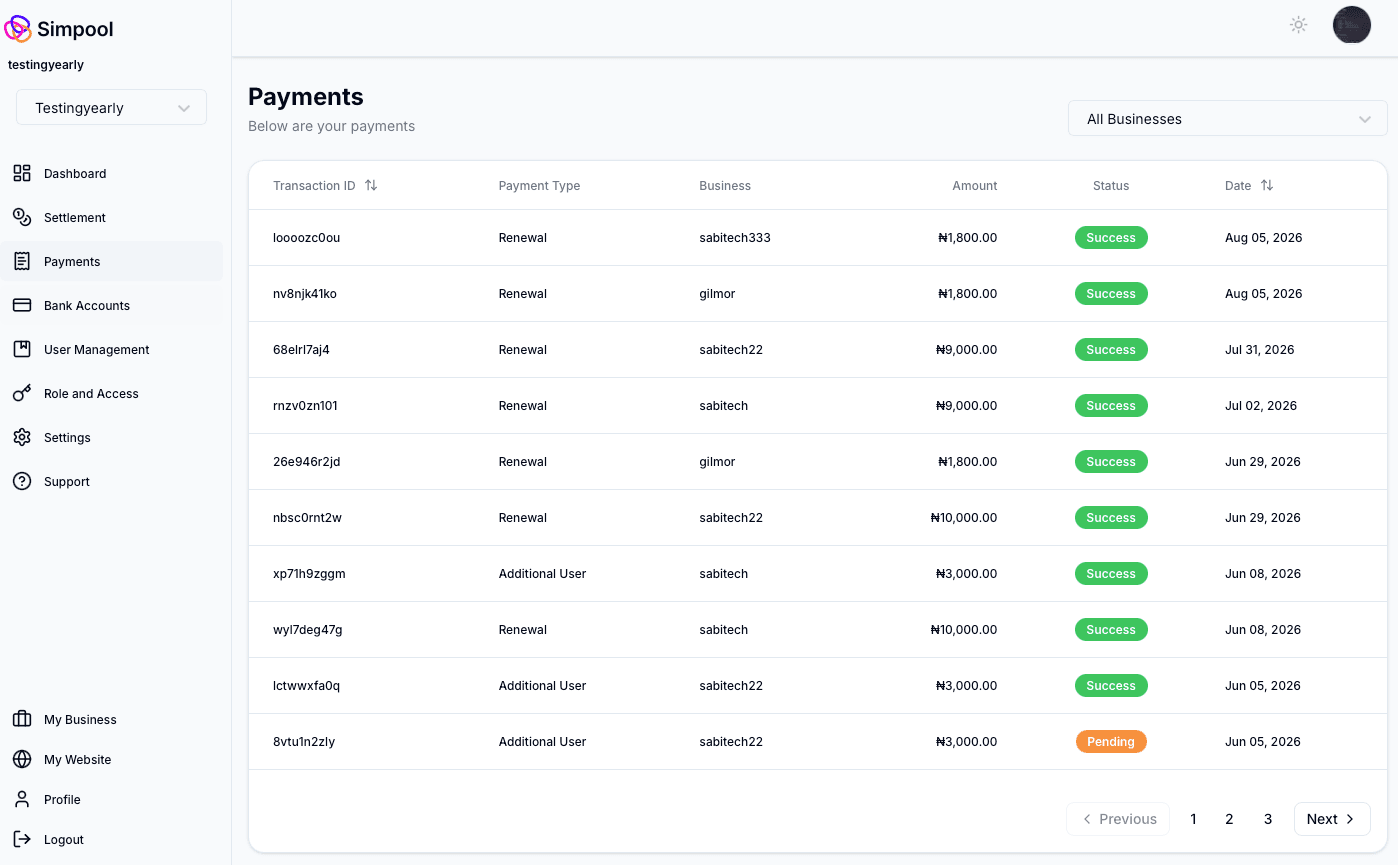Go to page 2
The height and width of the screenshot is (865, 1398).
pos(1229,819)
